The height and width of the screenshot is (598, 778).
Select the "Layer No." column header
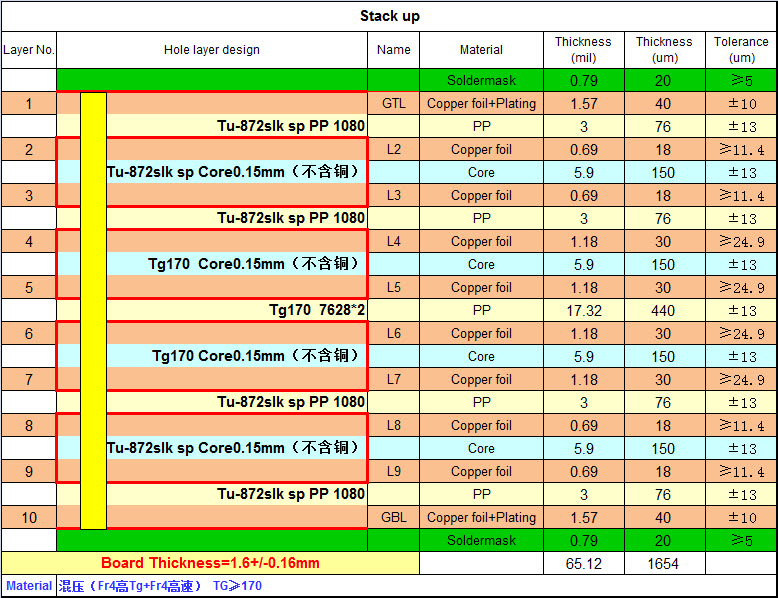(x=29, y=50)
